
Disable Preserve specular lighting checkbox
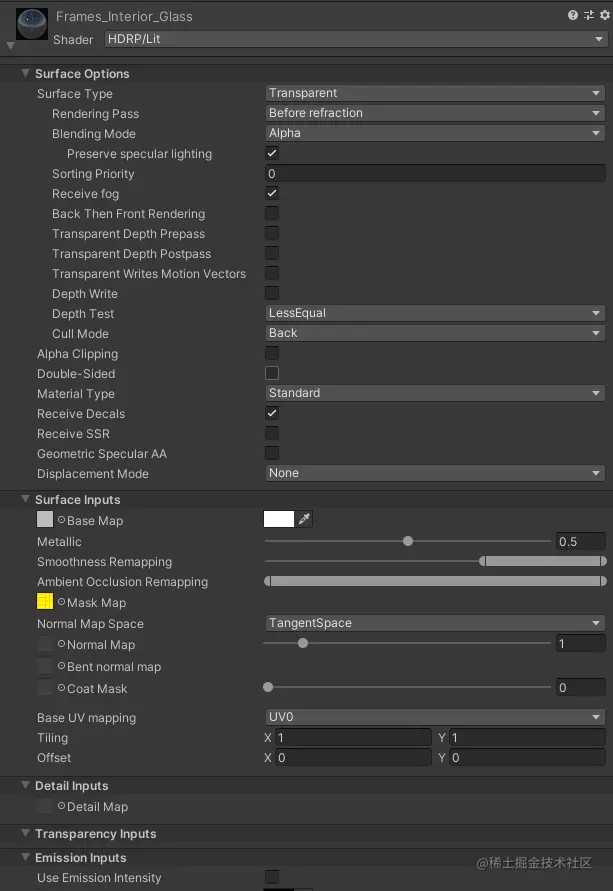pyautogui.click(x=272, y=153)
